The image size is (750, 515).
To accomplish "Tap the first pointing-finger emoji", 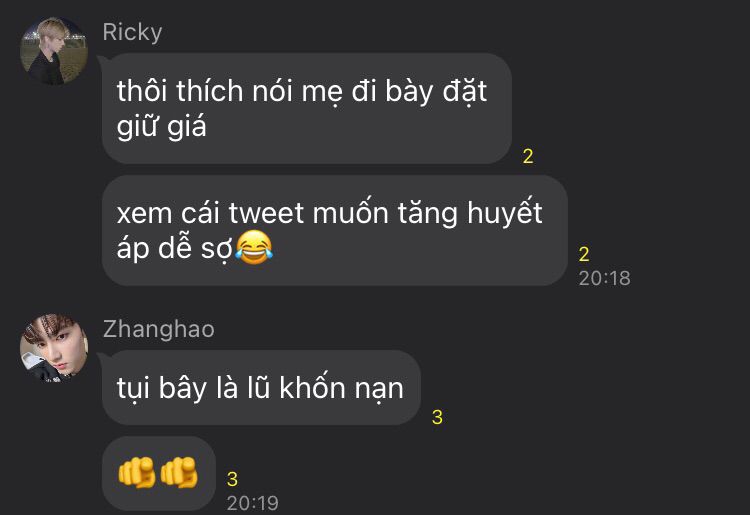I will pos(137,472).
